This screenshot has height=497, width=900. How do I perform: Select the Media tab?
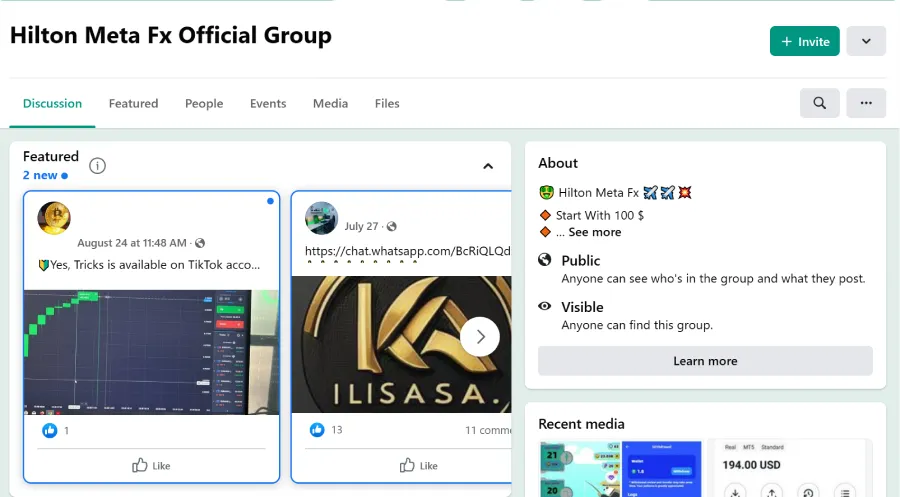tap(330, 103)
